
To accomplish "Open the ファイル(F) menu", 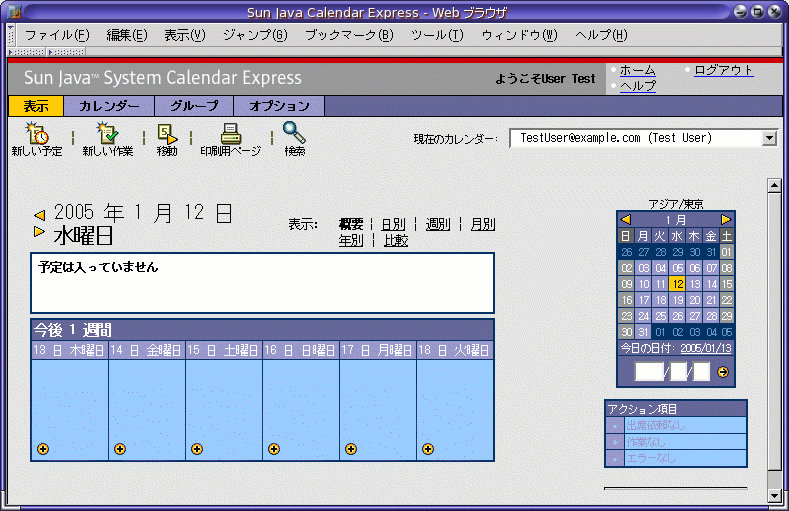I will 57,35.
